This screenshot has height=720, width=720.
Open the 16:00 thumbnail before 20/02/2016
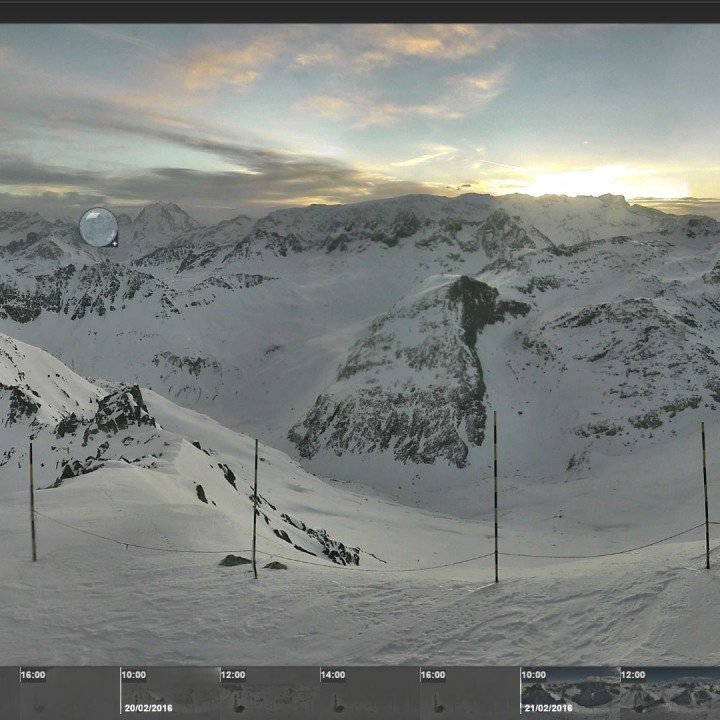pos(70,691)
